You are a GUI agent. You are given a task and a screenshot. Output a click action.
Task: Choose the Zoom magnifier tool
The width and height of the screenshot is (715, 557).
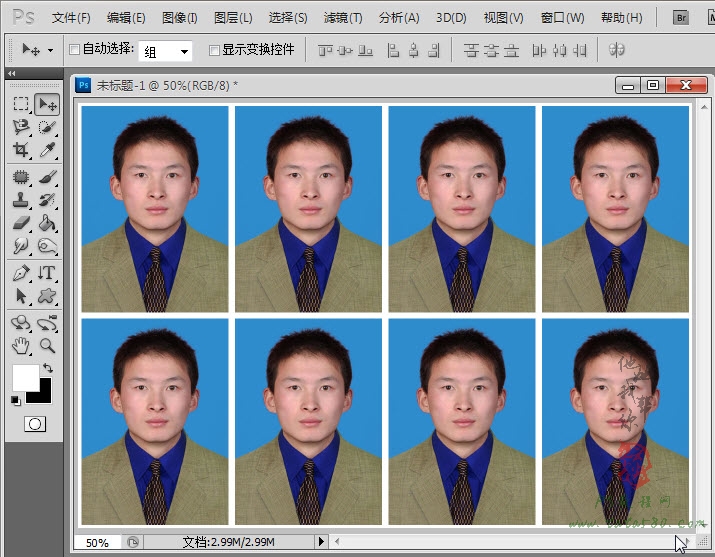pyautogui.click(x=46, y=346)
